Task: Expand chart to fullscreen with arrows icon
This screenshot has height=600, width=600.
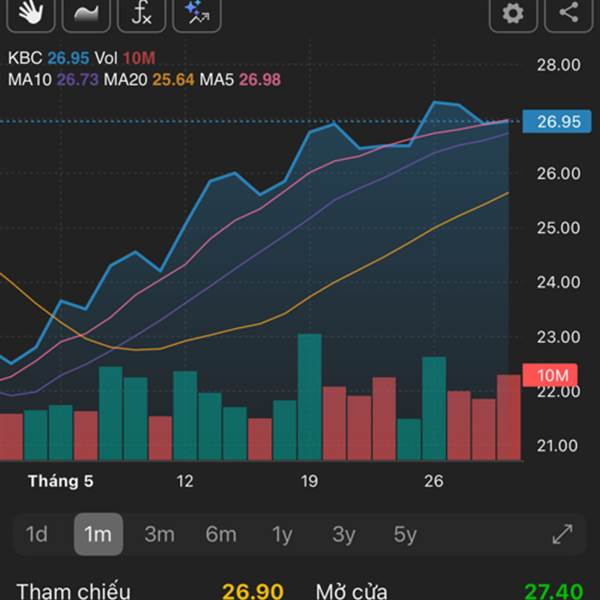Action: 563,534
